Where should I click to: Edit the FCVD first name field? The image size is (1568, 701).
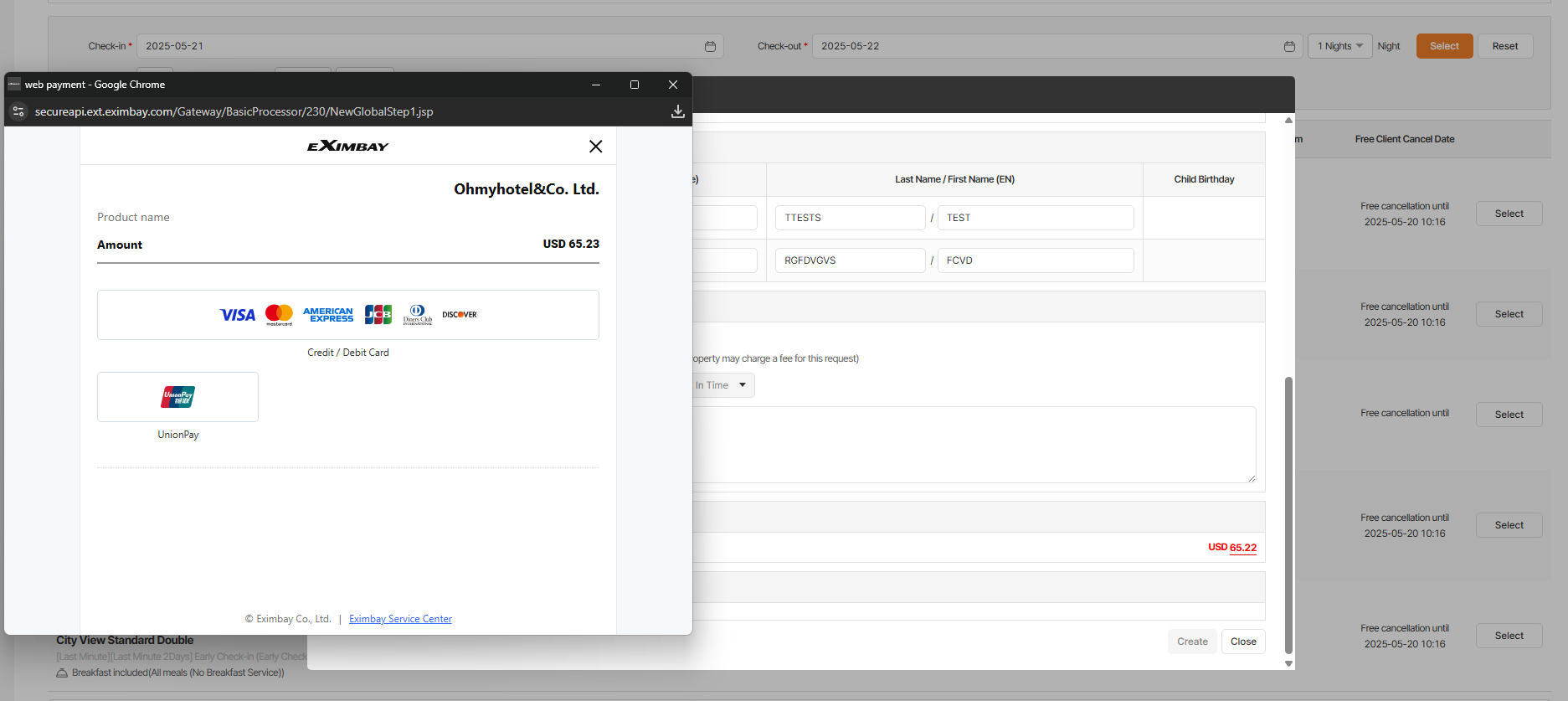pos(1036,260)
